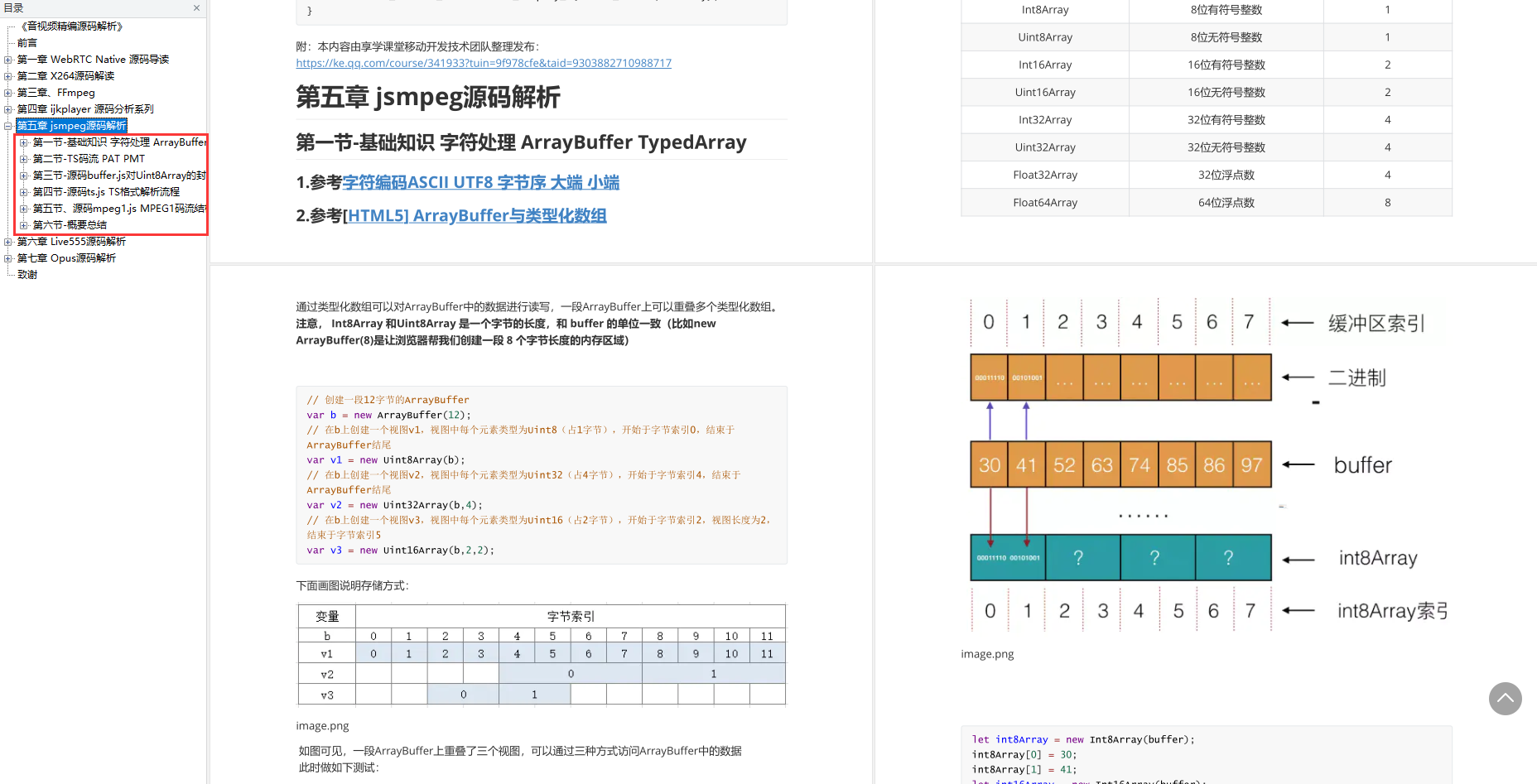Click code line var v2 = new Uint32Array(b,4)

[394, 505]
